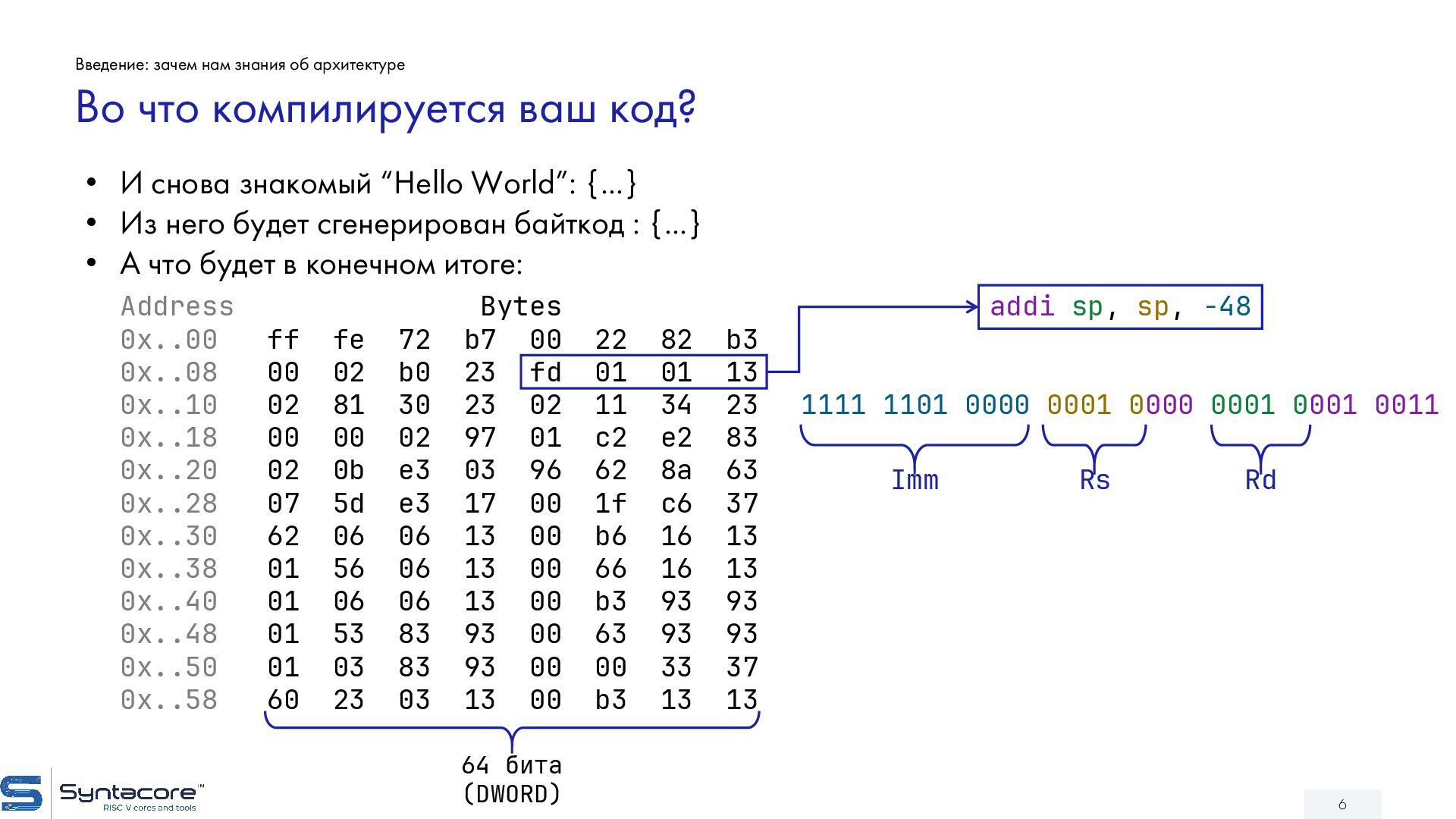
Task: Click the slide title 'Во что компилируется ваш код?'
Action: coord(385,108)
